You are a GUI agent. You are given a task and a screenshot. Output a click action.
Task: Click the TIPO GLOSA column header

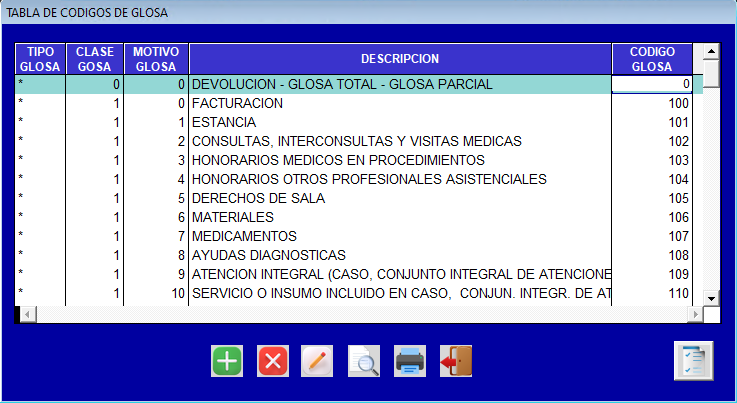(40, 59)
